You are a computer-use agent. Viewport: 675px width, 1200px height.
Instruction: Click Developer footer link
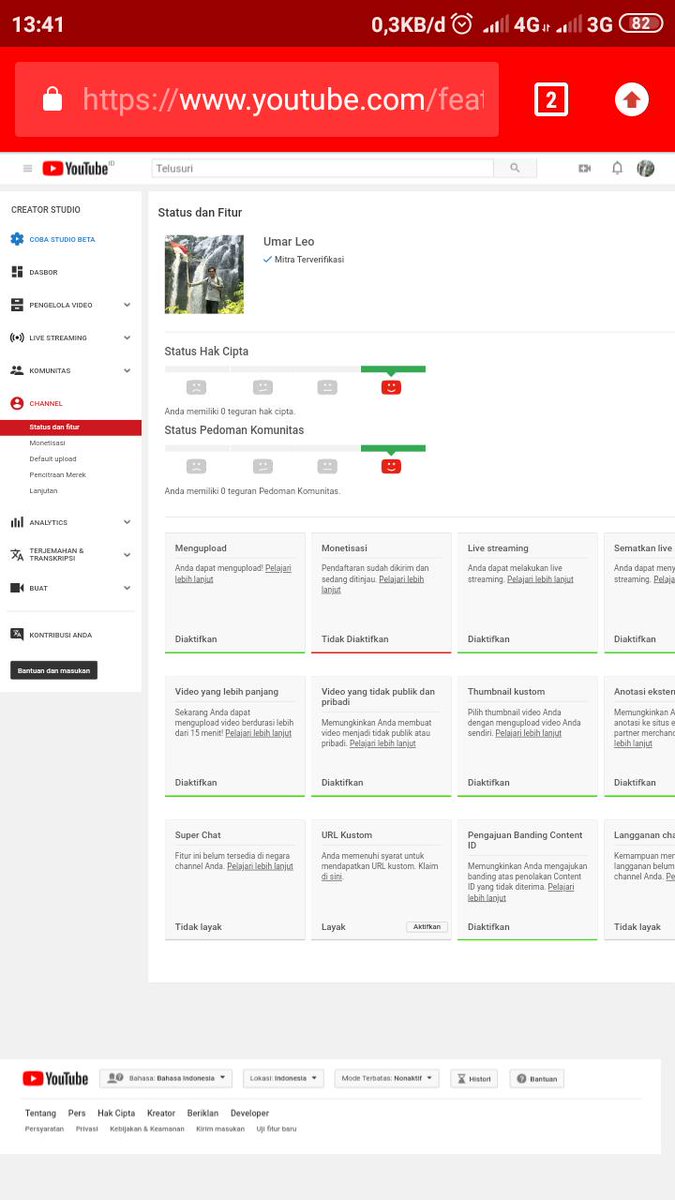(x=250, y=1113)
